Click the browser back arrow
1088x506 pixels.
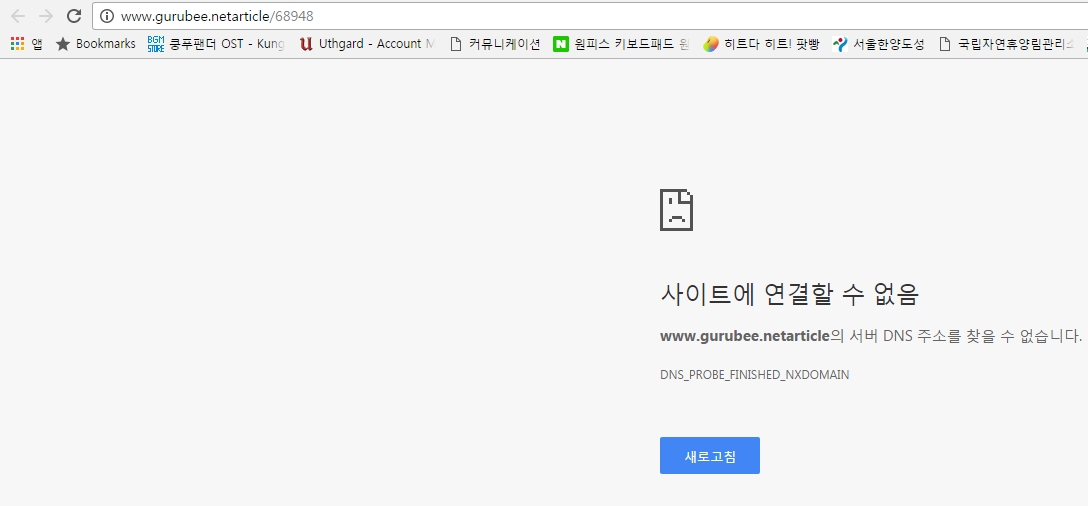pos(18,16)
